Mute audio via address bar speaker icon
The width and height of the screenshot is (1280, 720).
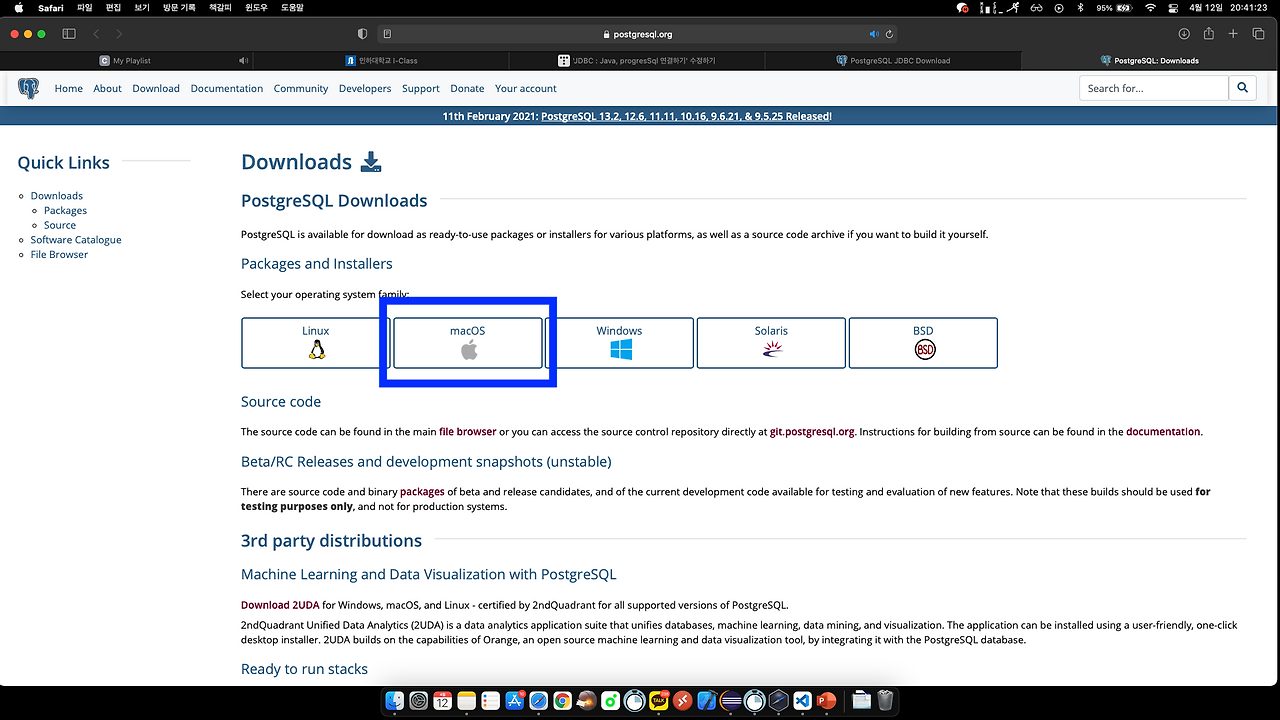[x=874, y=34]
